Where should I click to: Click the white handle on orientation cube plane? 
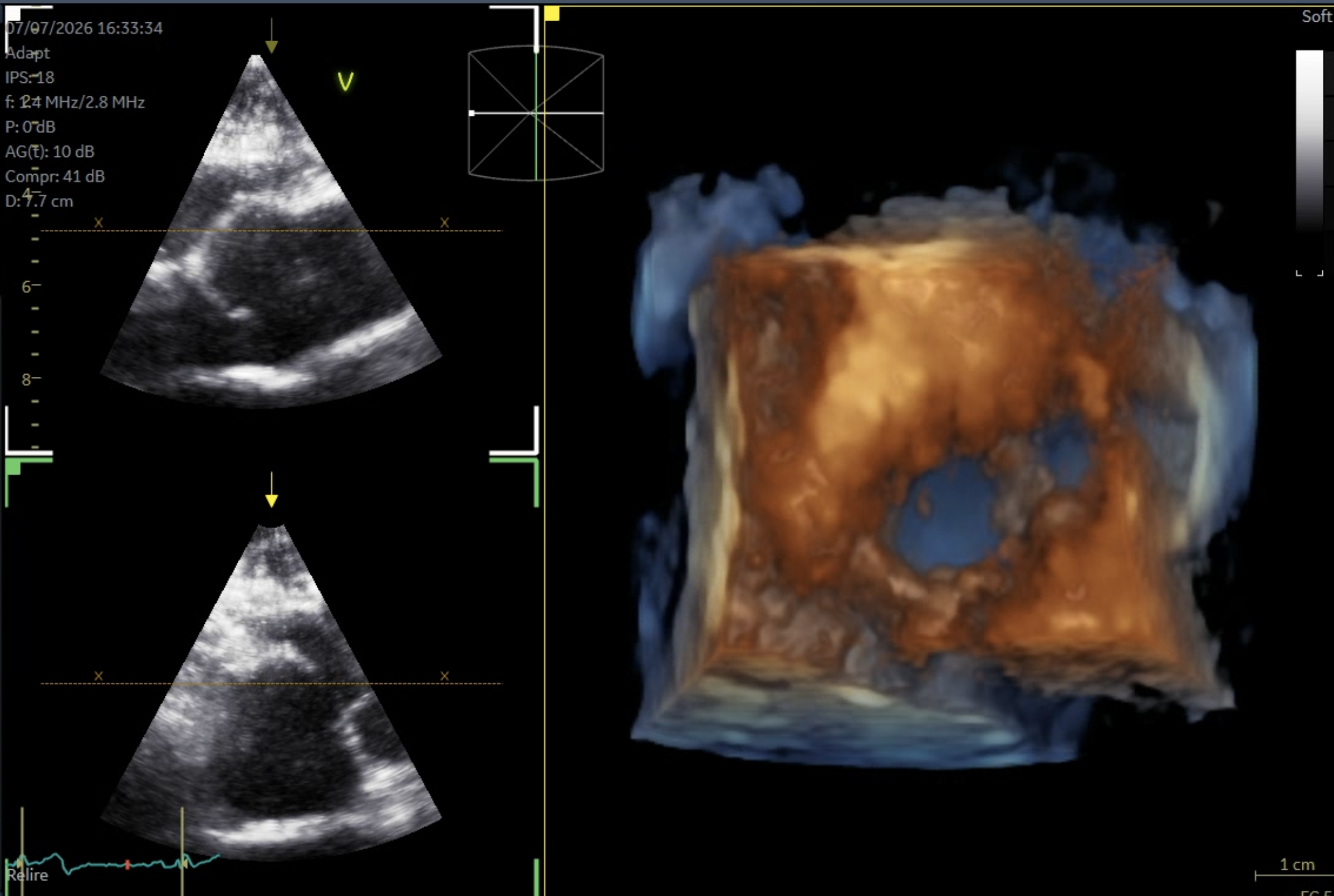(x=472, y=113)
